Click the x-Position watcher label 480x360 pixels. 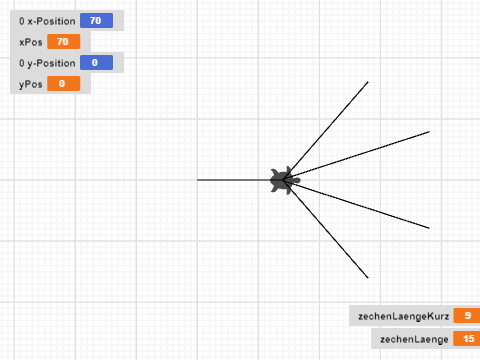(x=47, y=21)
